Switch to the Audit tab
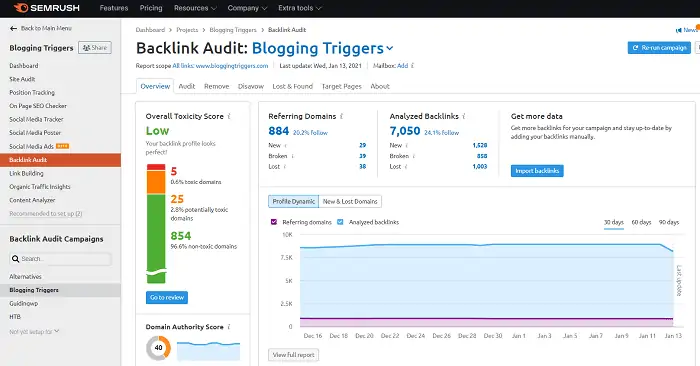The image size is (700, 366). click(x=187, y=86)
